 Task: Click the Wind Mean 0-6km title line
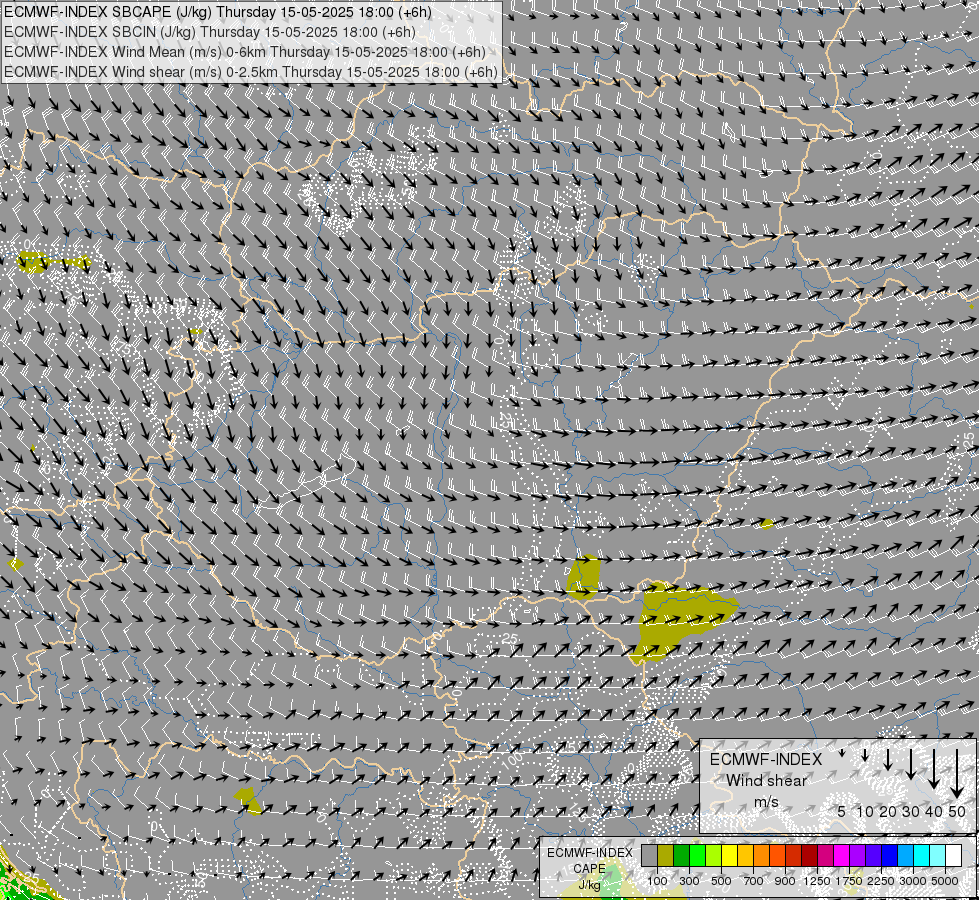[244, 52]
